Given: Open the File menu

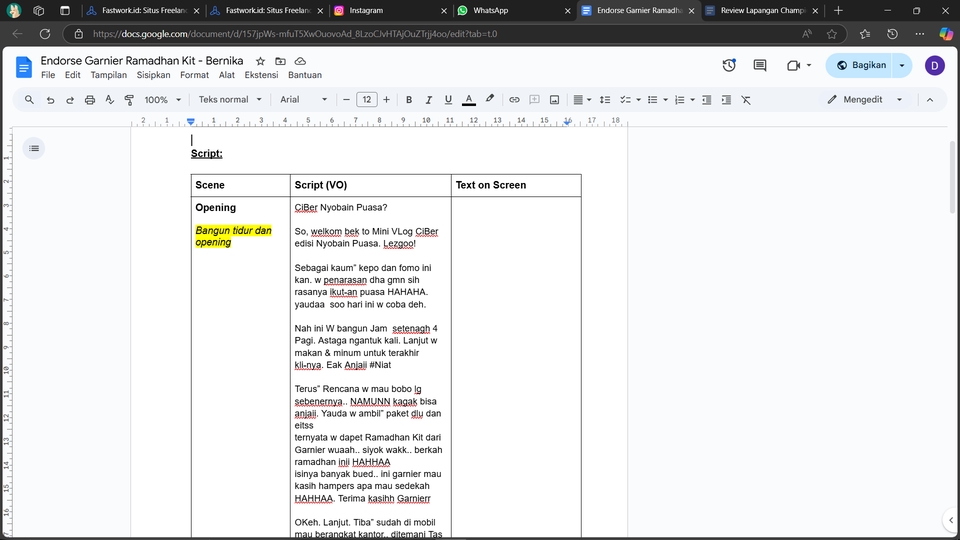Looking at the screenshot, I should pos(48,75).
